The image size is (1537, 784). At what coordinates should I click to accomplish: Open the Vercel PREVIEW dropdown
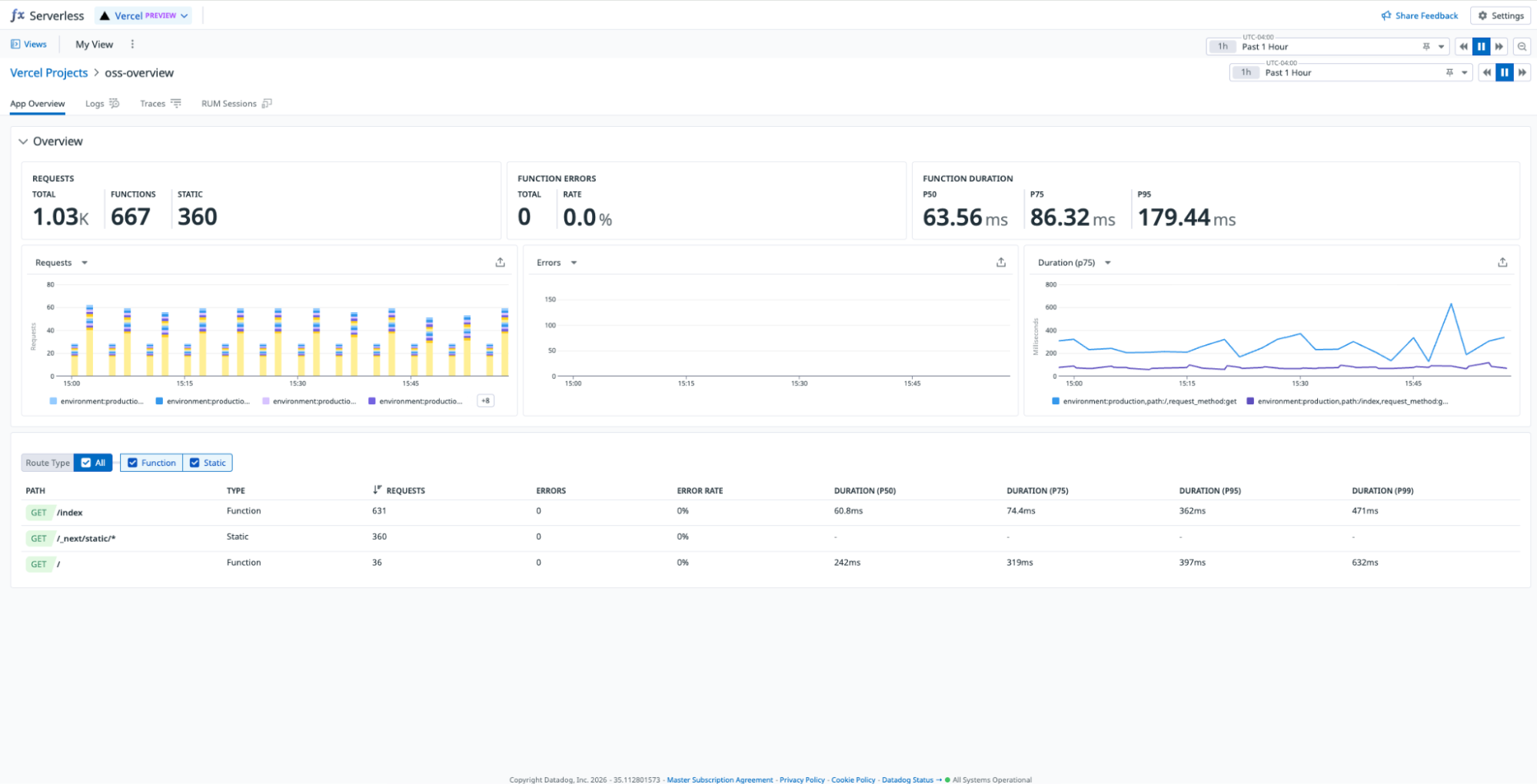tap(144, 16)
